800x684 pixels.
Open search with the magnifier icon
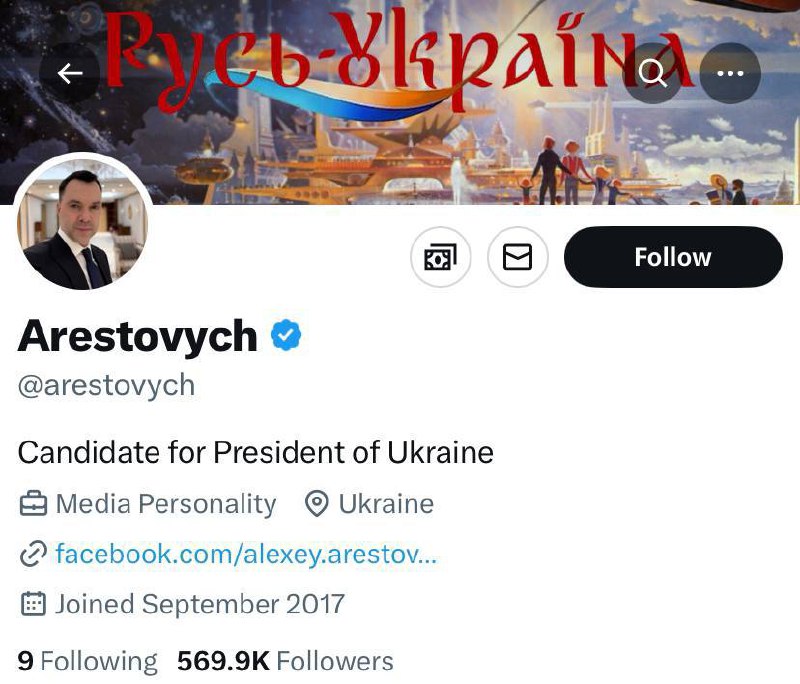pos(652,73)
